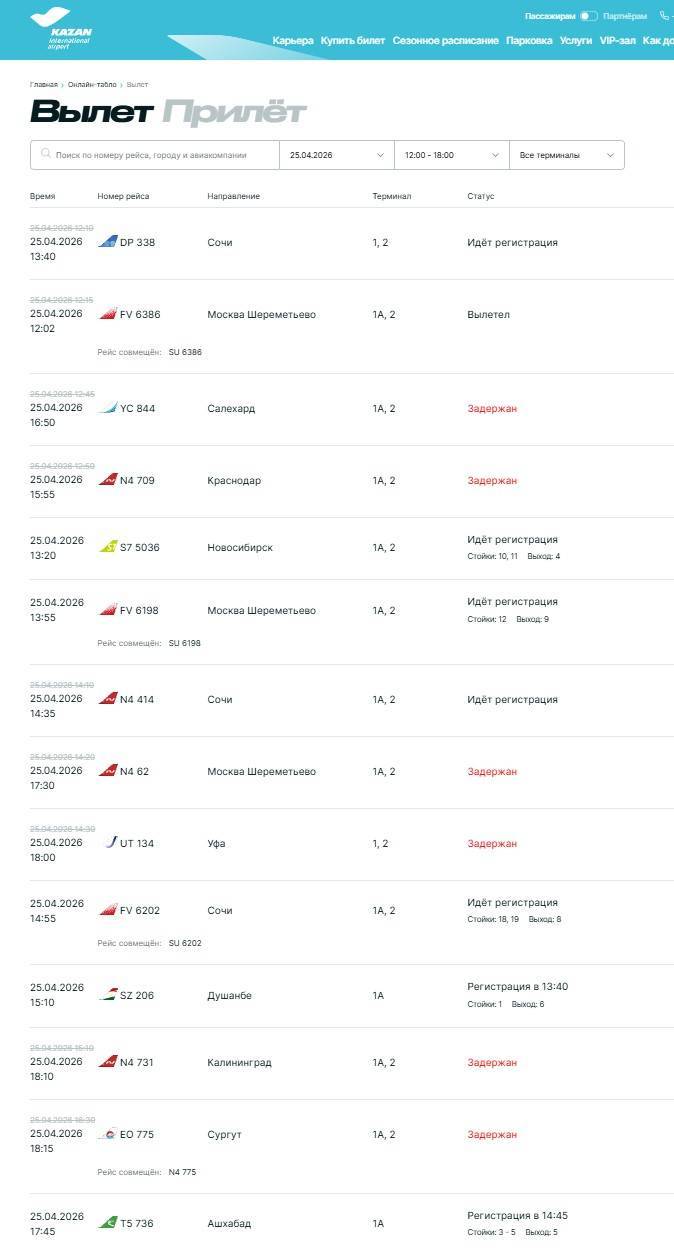Click the airline icon for flight UT 134
The image size is (674, 1253).
tap(109, 843)
